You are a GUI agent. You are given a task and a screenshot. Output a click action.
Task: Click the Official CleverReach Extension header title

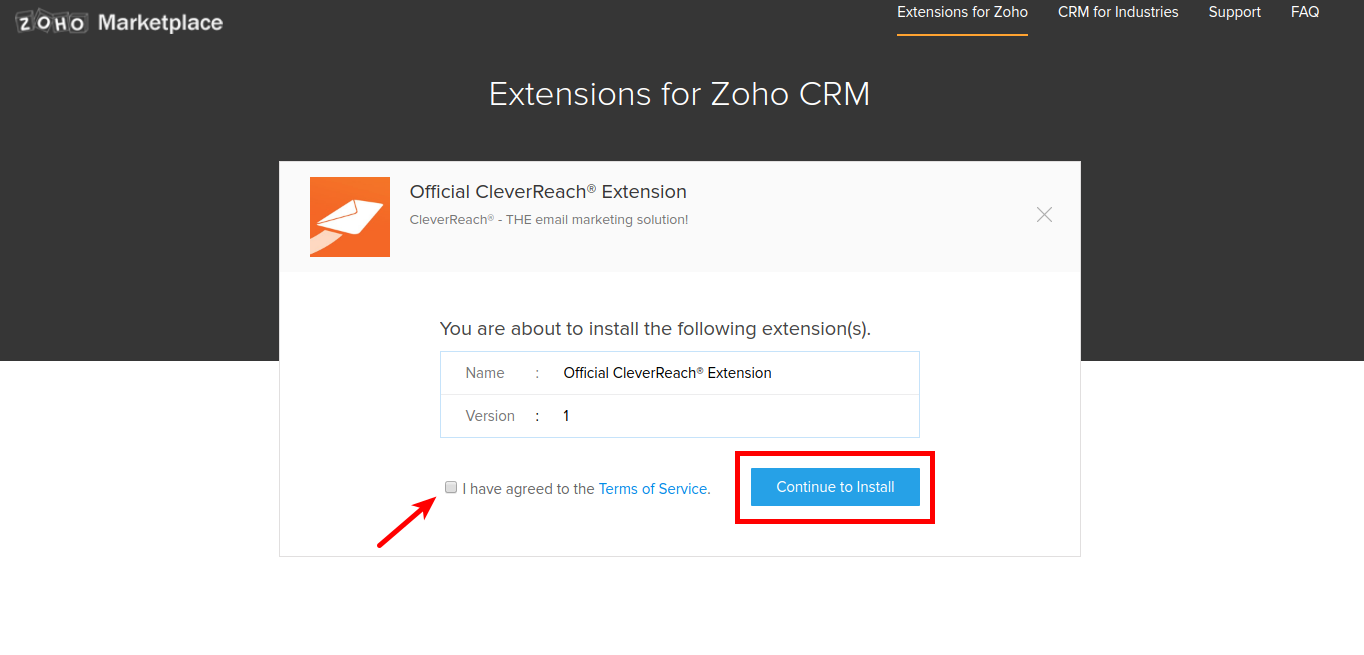[x=548, y=192]
